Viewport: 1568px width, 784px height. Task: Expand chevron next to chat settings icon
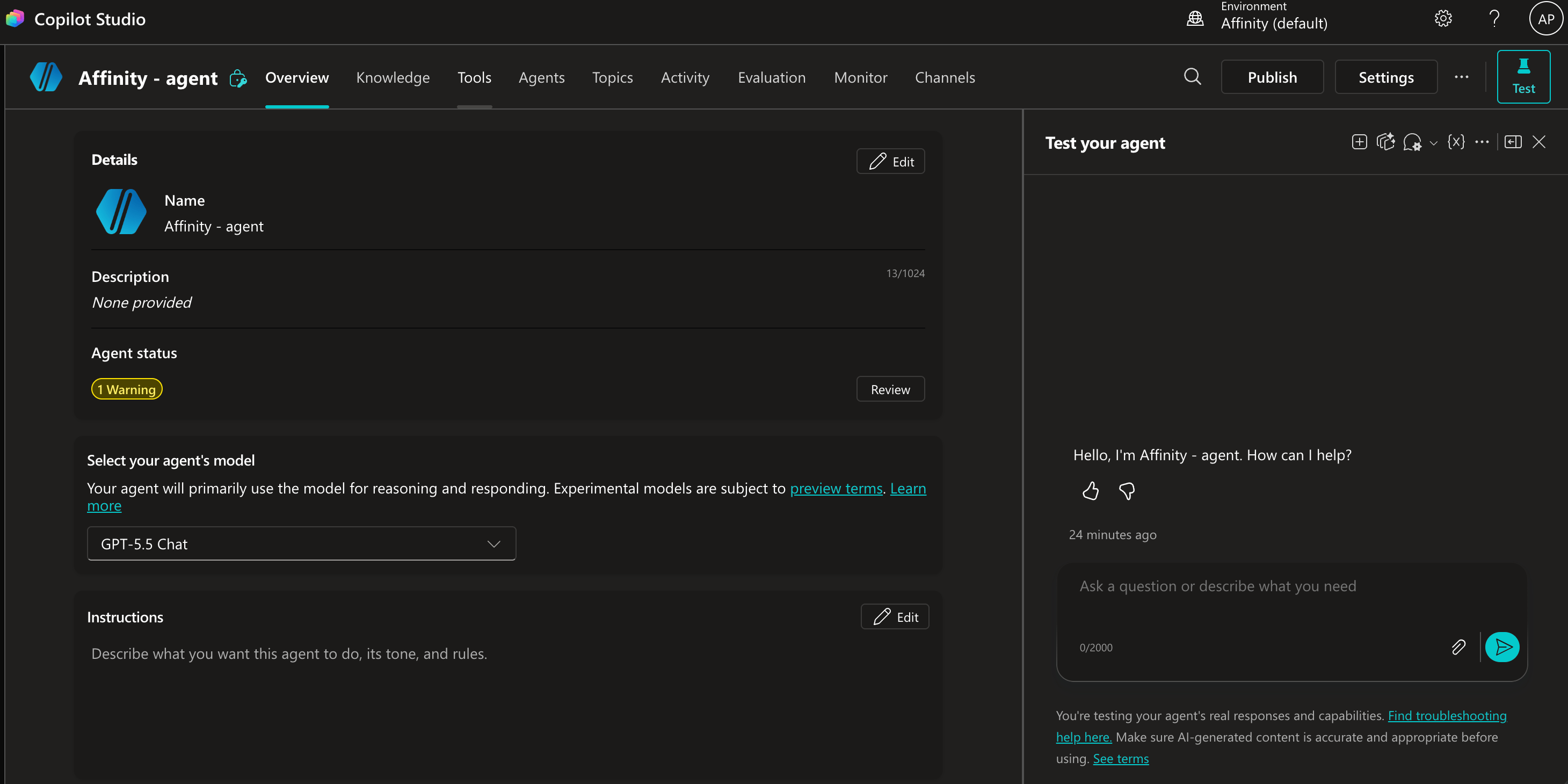(1433, 144)
